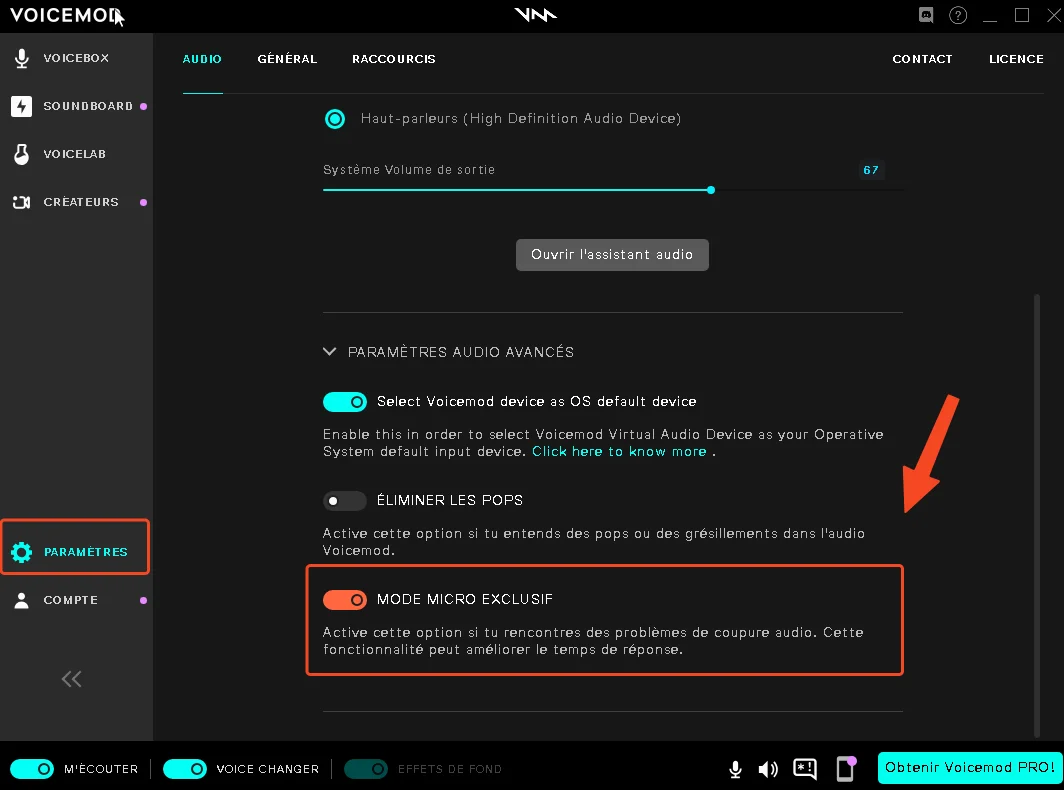The height and width of the screenshot is (790, 1064).
Task: Open the Créateurs camera icon
Action: coord(22,202)
